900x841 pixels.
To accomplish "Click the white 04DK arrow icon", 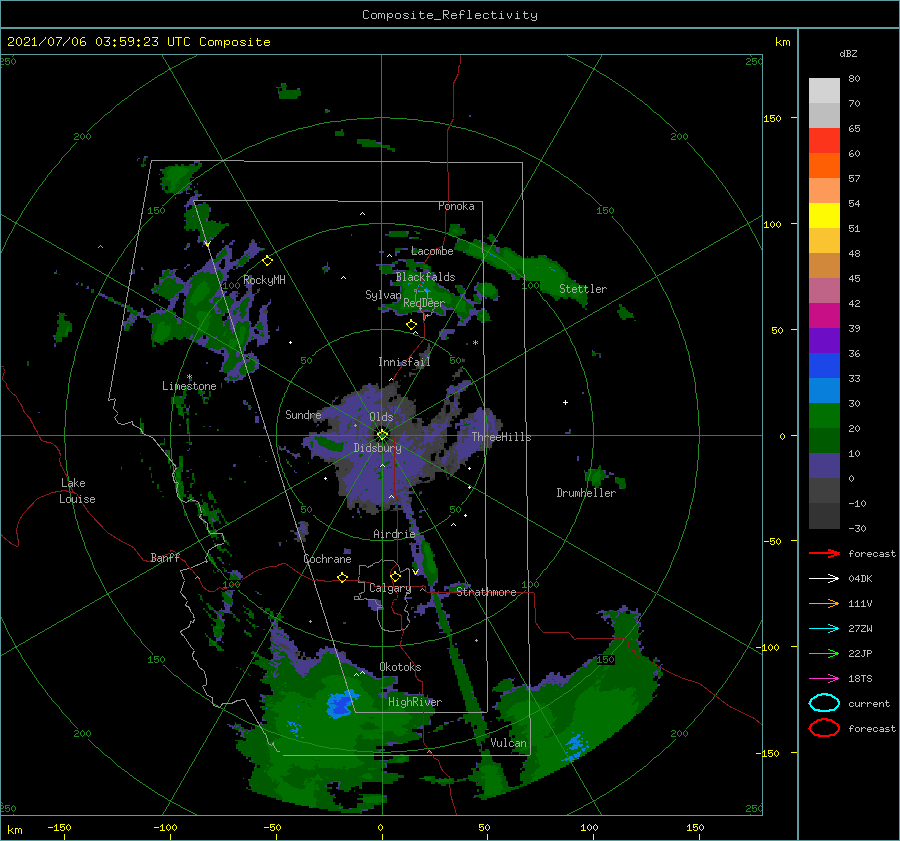I will [x=824, y=579].
